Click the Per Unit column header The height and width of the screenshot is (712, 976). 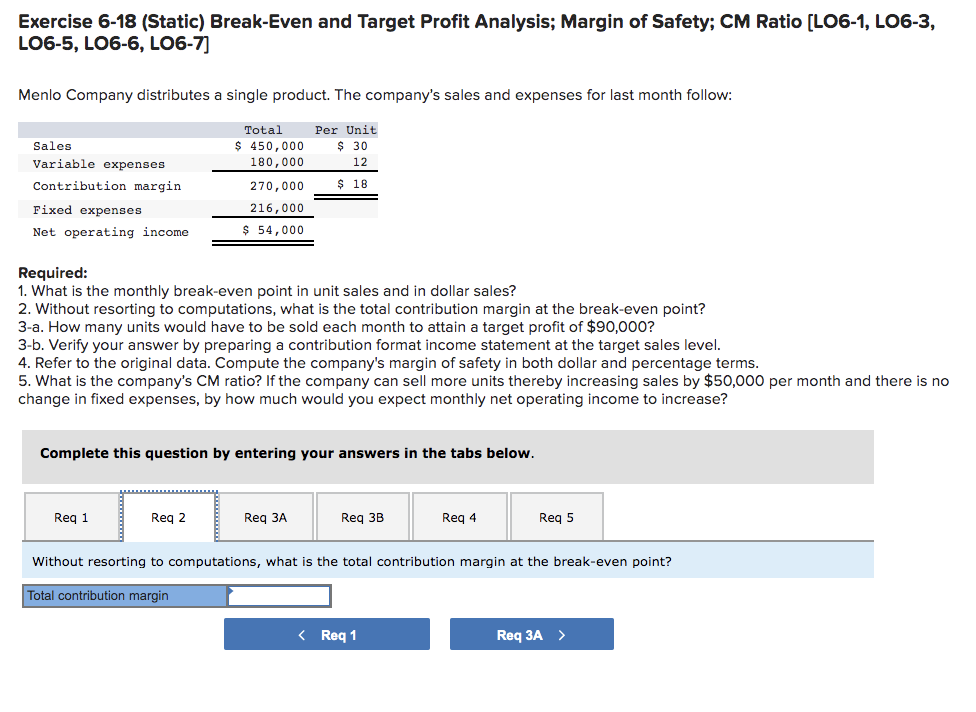[345, 130]
